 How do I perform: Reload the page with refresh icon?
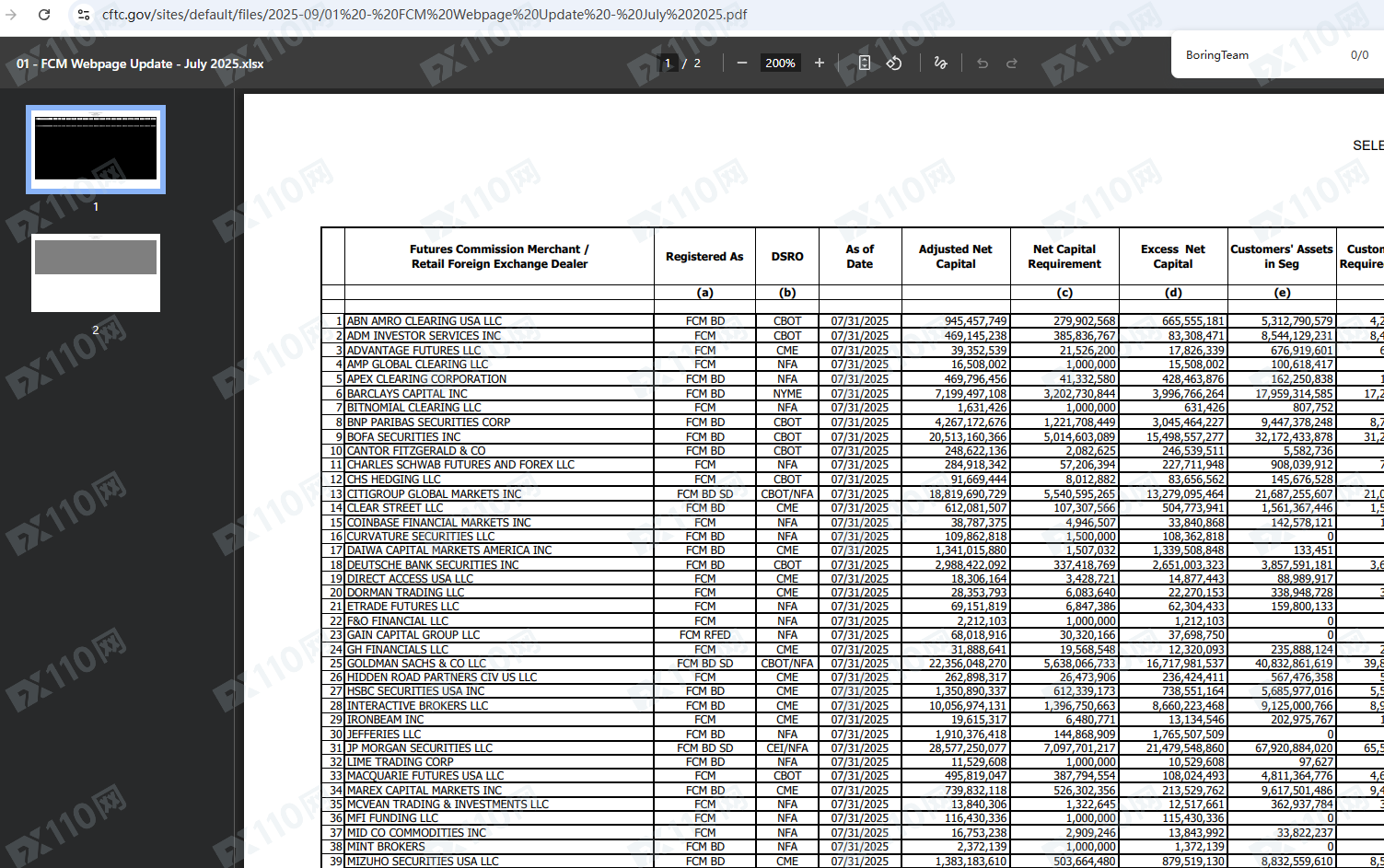(x=44, y=15)
